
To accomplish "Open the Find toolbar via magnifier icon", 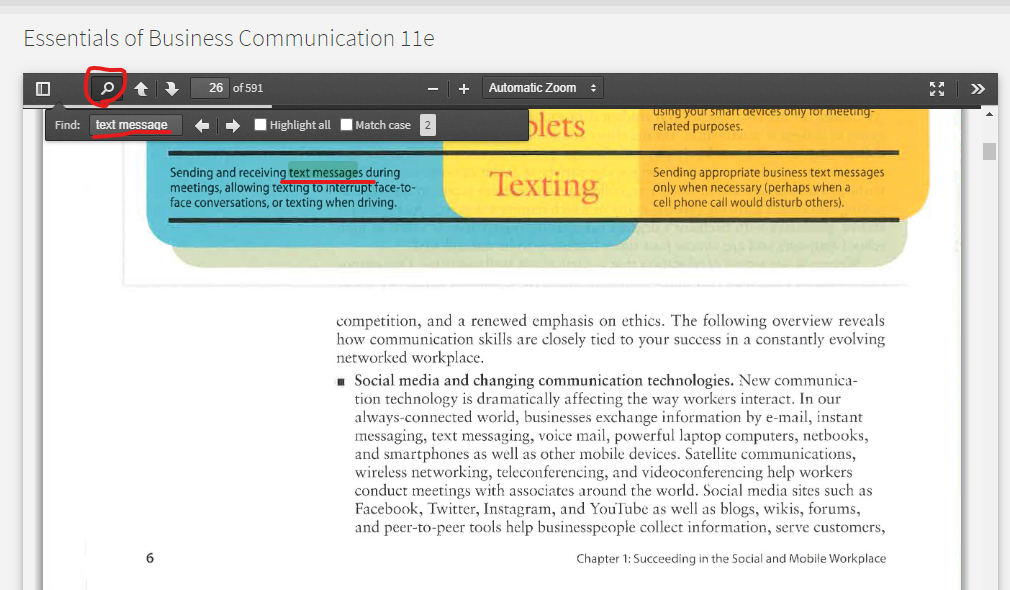I will [104, 88].
